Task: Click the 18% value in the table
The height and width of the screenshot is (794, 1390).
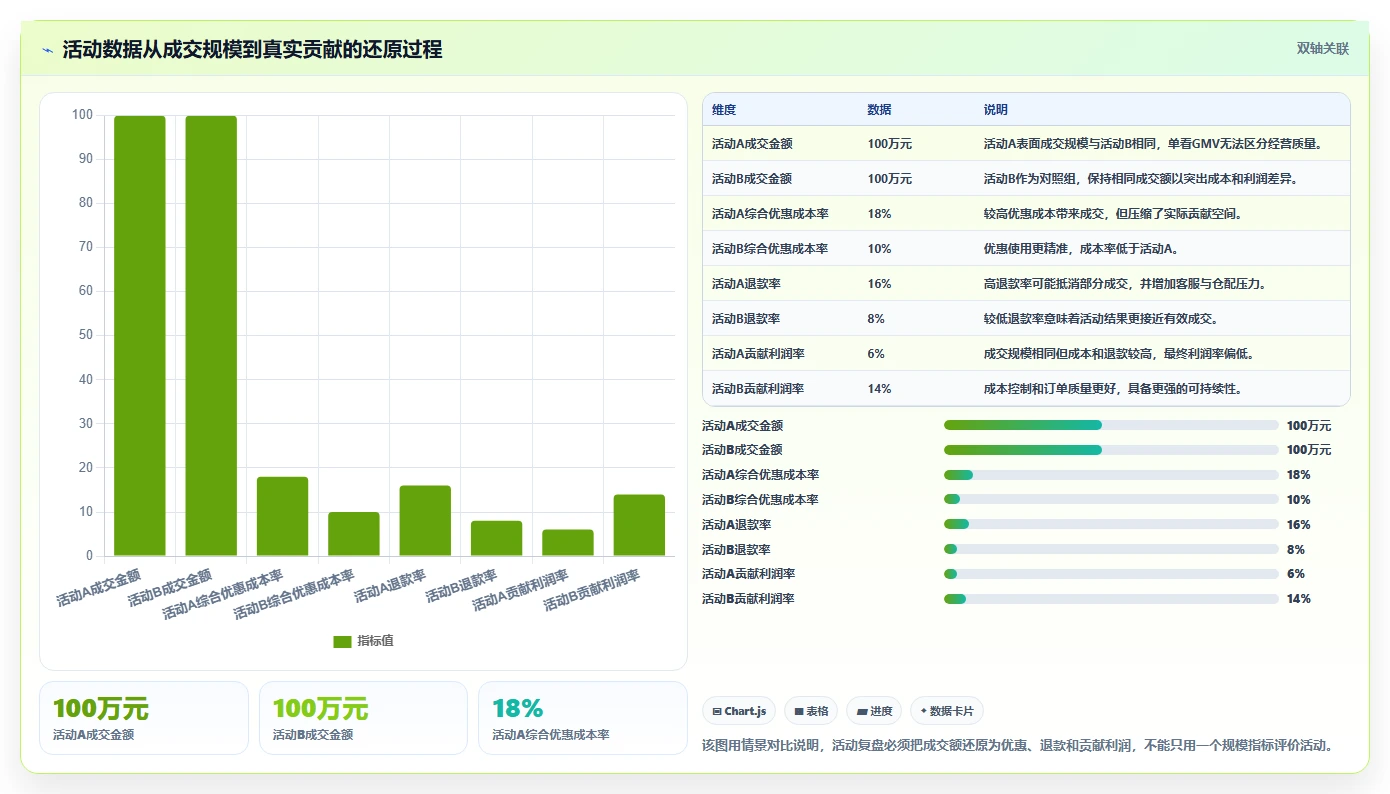Action: click(x=879, y=214)
